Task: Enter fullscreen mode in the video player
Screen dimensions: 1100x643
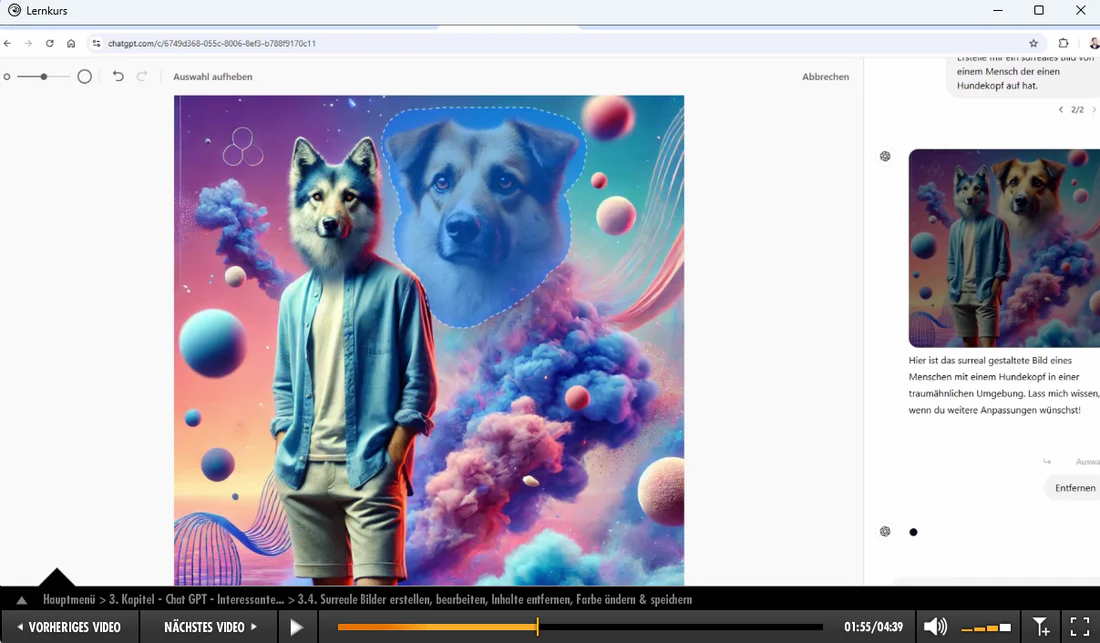Action: pos(1079,627)
